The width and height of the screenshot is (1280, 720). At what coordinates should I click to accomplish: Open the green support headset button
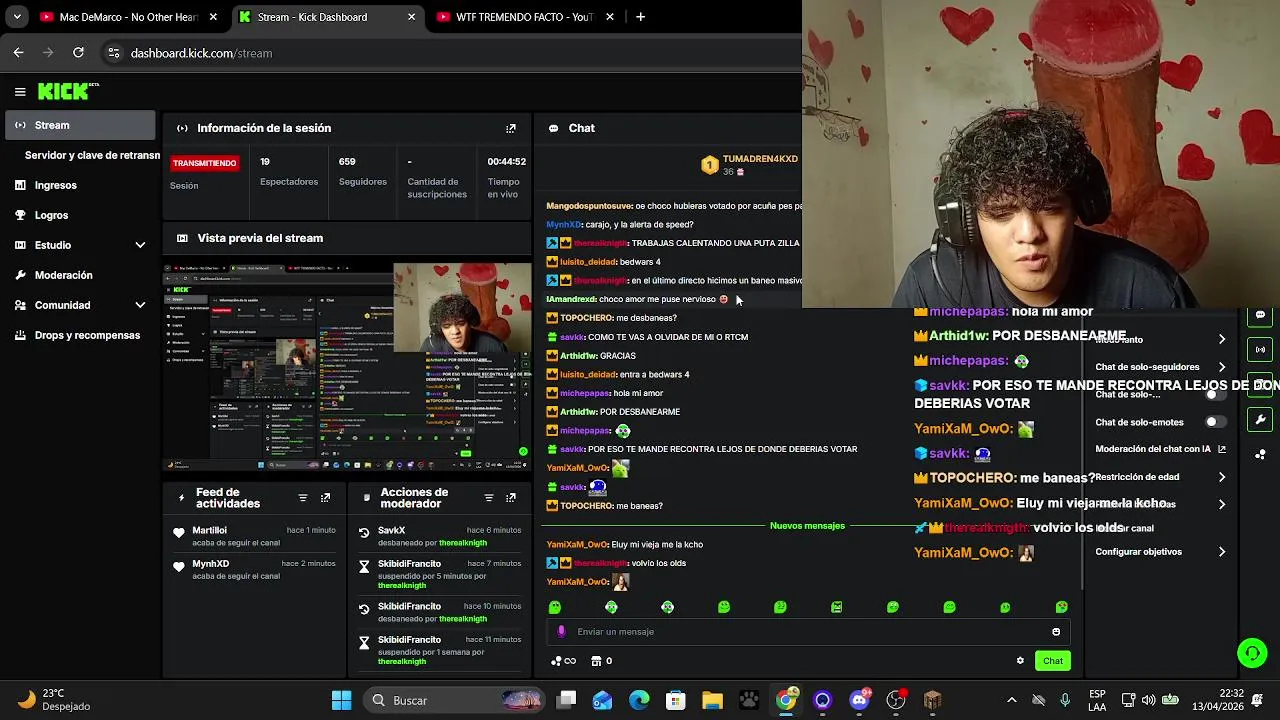[x=1252, y=653]
